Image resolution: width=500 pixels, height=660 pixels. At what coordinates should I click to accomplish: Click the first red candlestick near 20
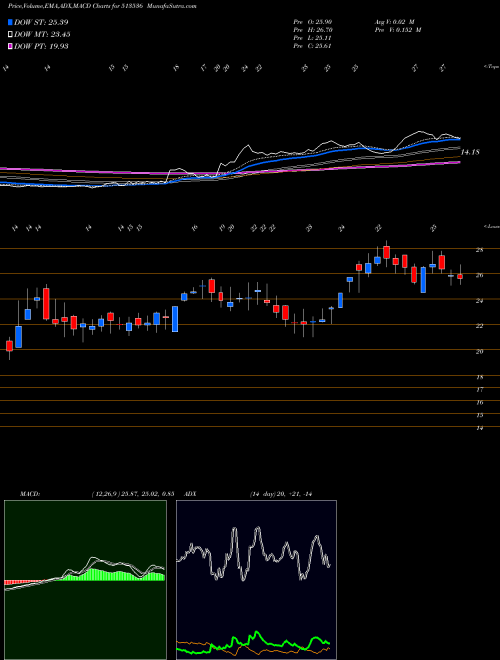[x=9, y=346]
